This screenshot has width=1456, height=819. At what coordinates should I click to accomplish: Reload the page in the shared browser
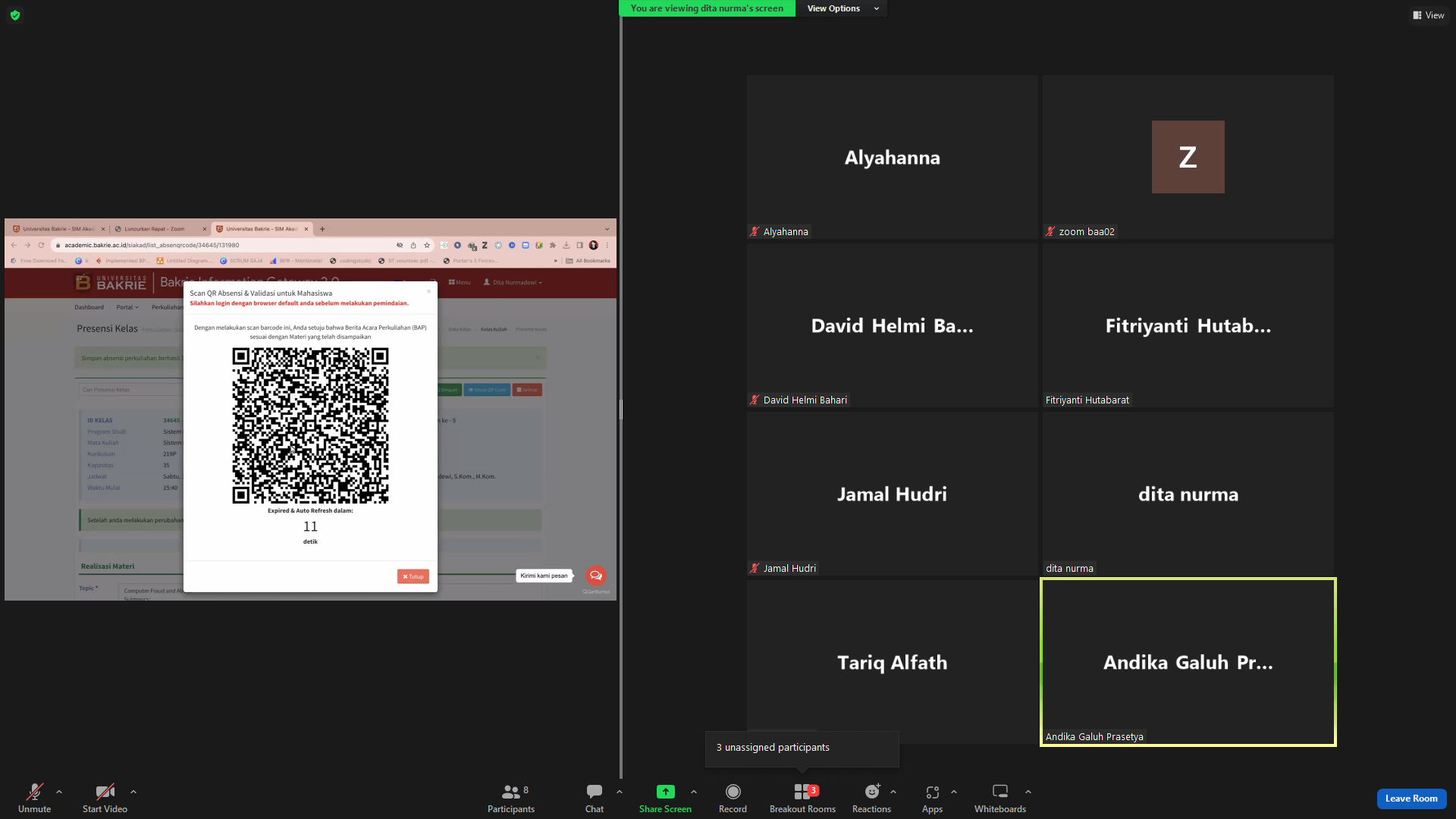(41, 245)
